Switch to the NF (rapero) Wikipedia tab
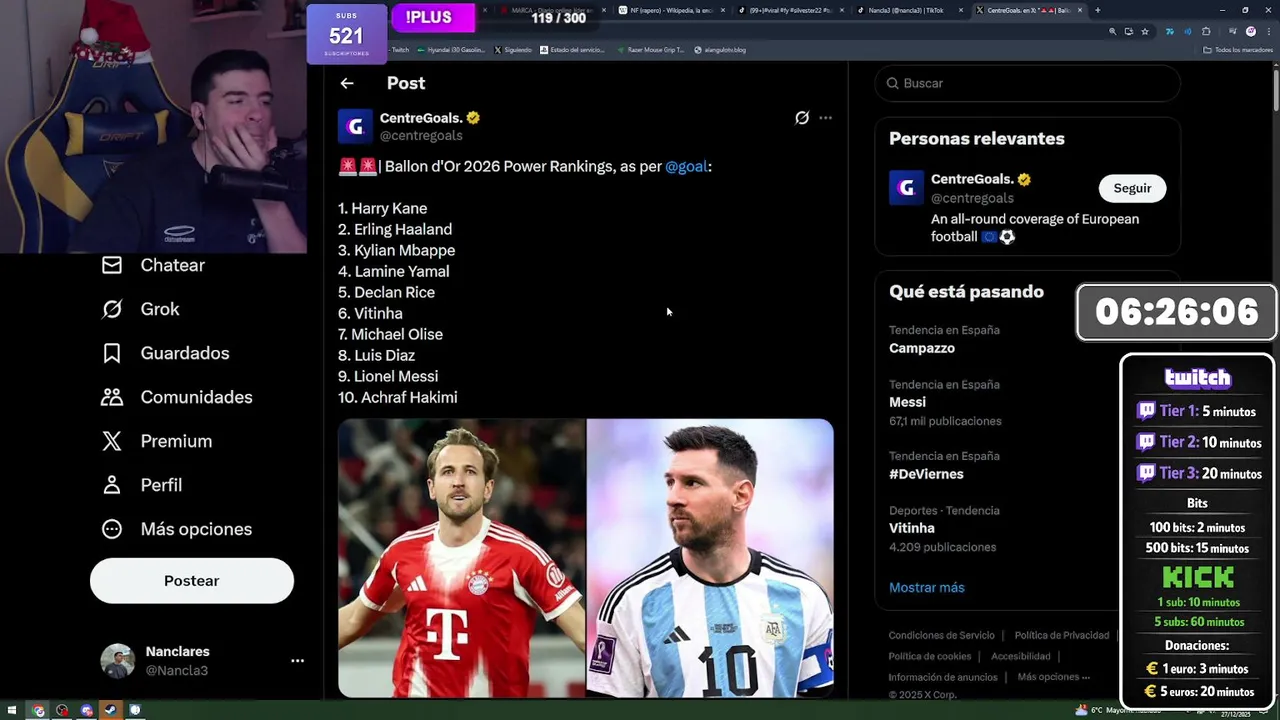 click(x=670, y=10)
